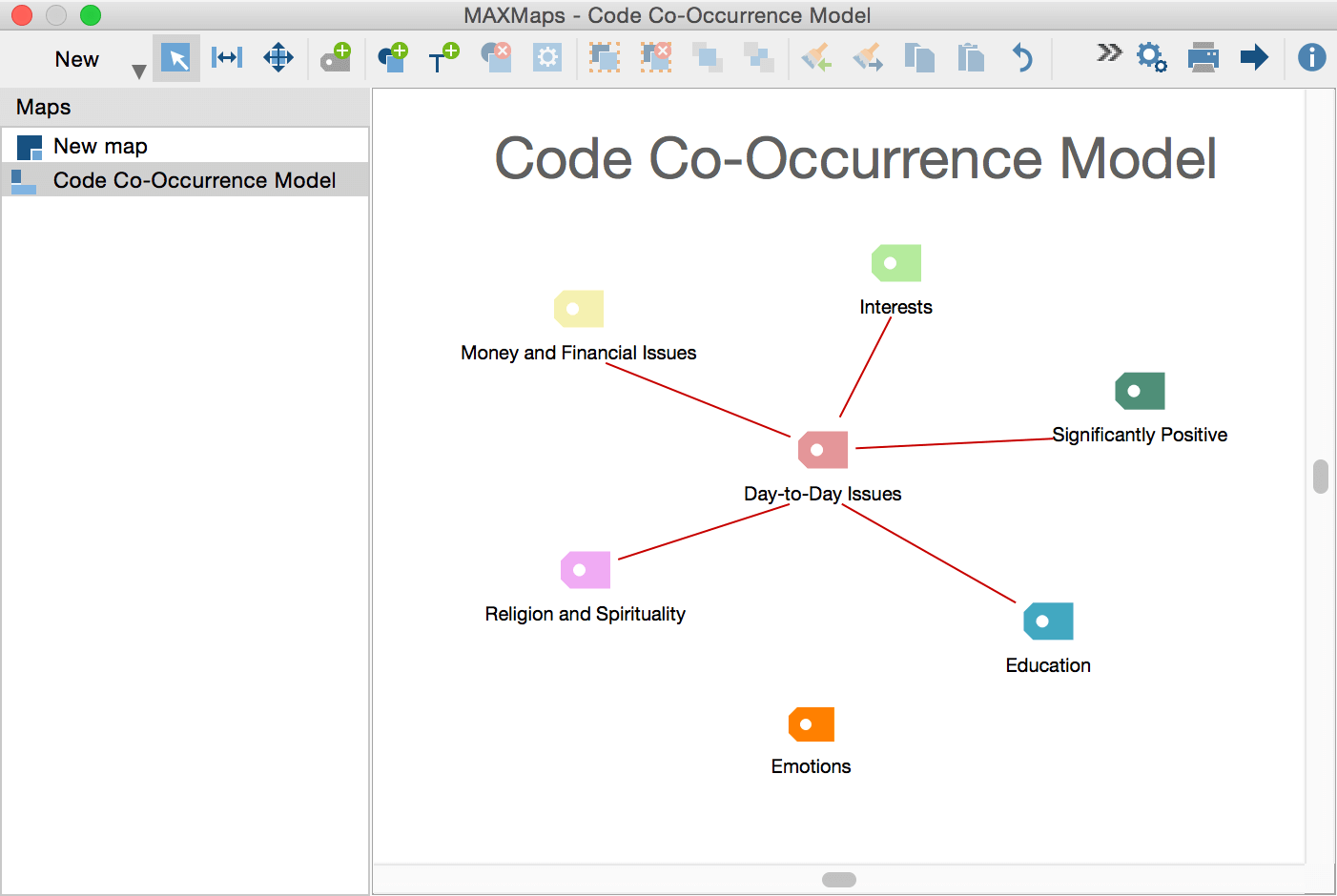Click the group objects icon
1337x896 pixels.
click(605, 57)
